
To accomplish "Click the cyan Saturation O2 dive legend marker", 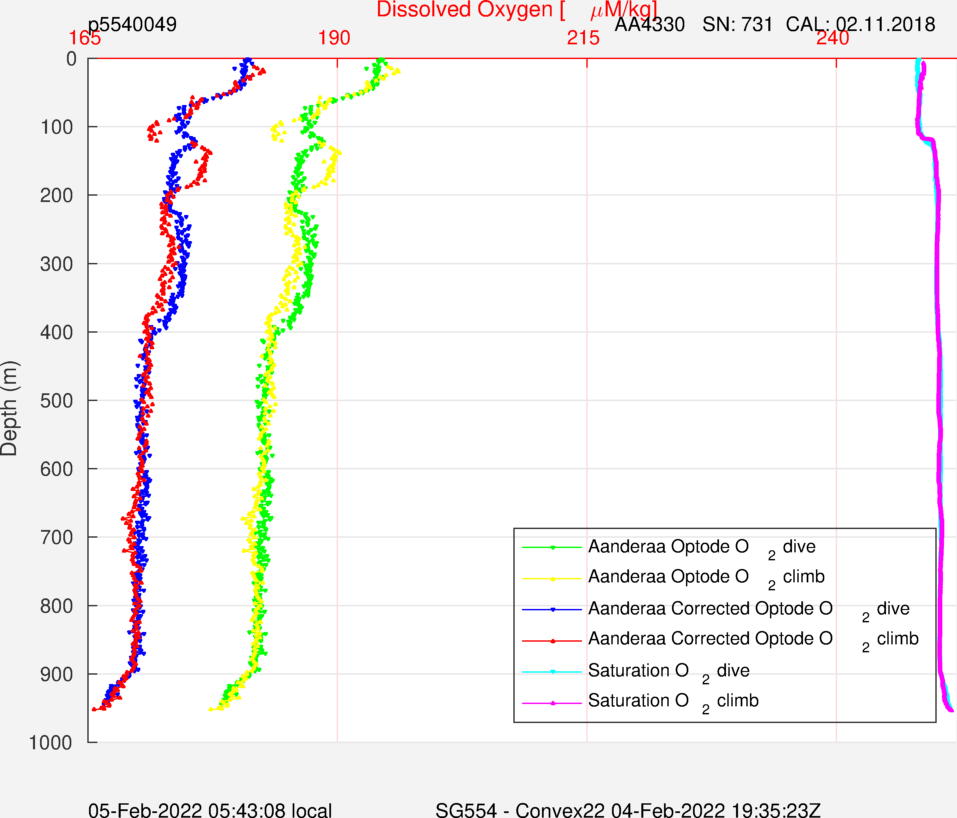I will click(x=552, y=671).
